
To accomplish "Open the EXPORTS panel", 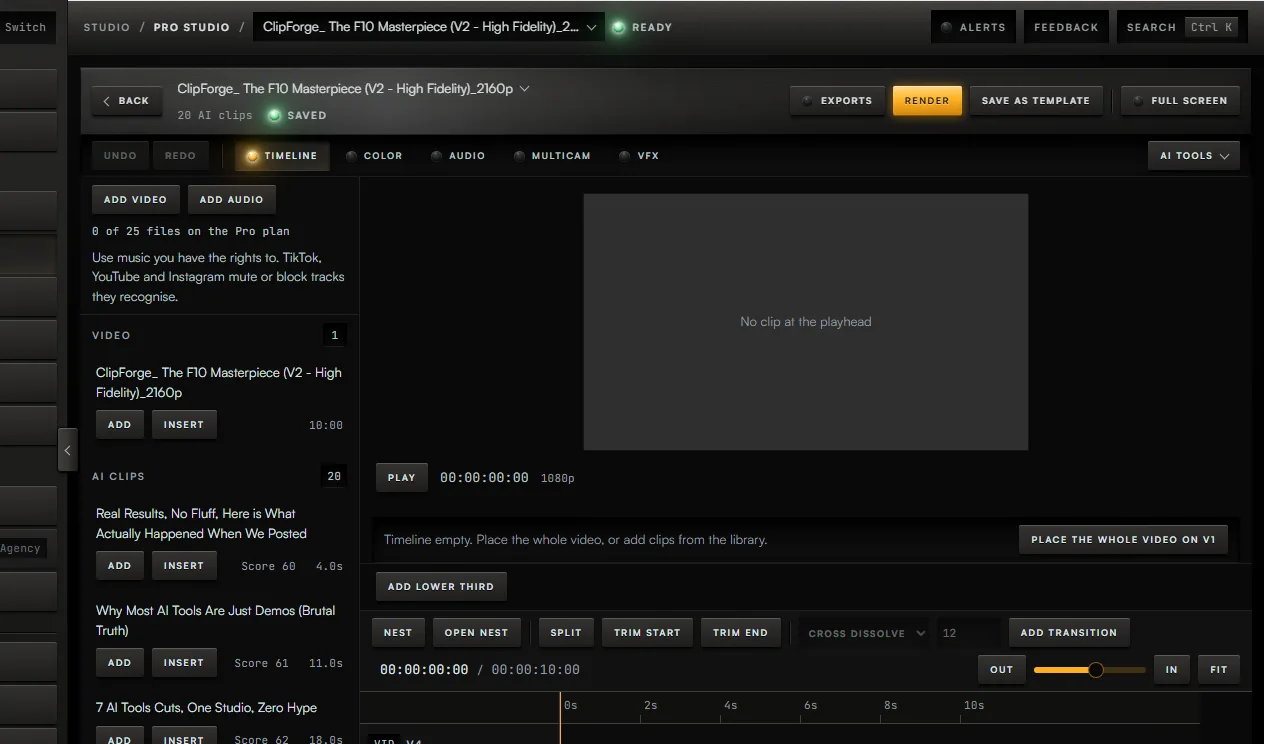I will click(837, 101).
